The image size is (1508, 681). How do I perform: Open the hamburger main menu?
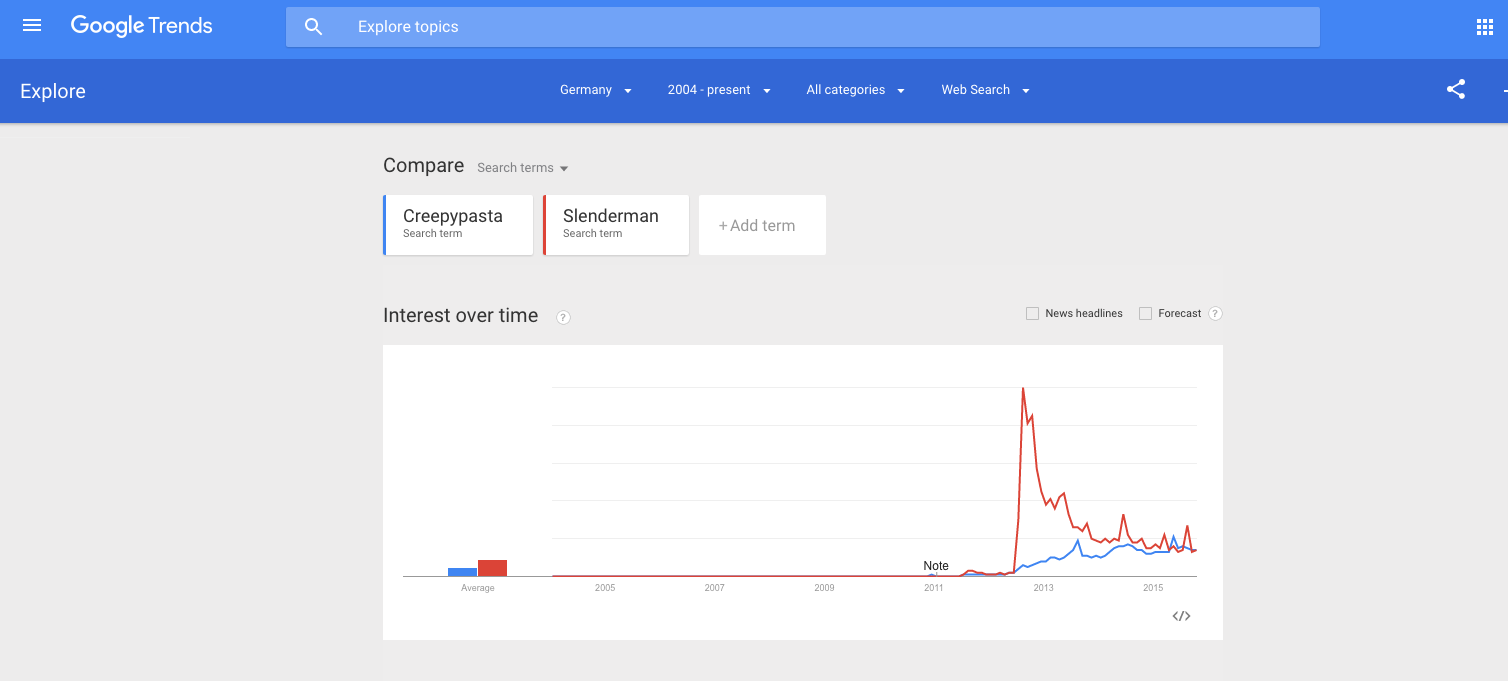pos(32,26)
